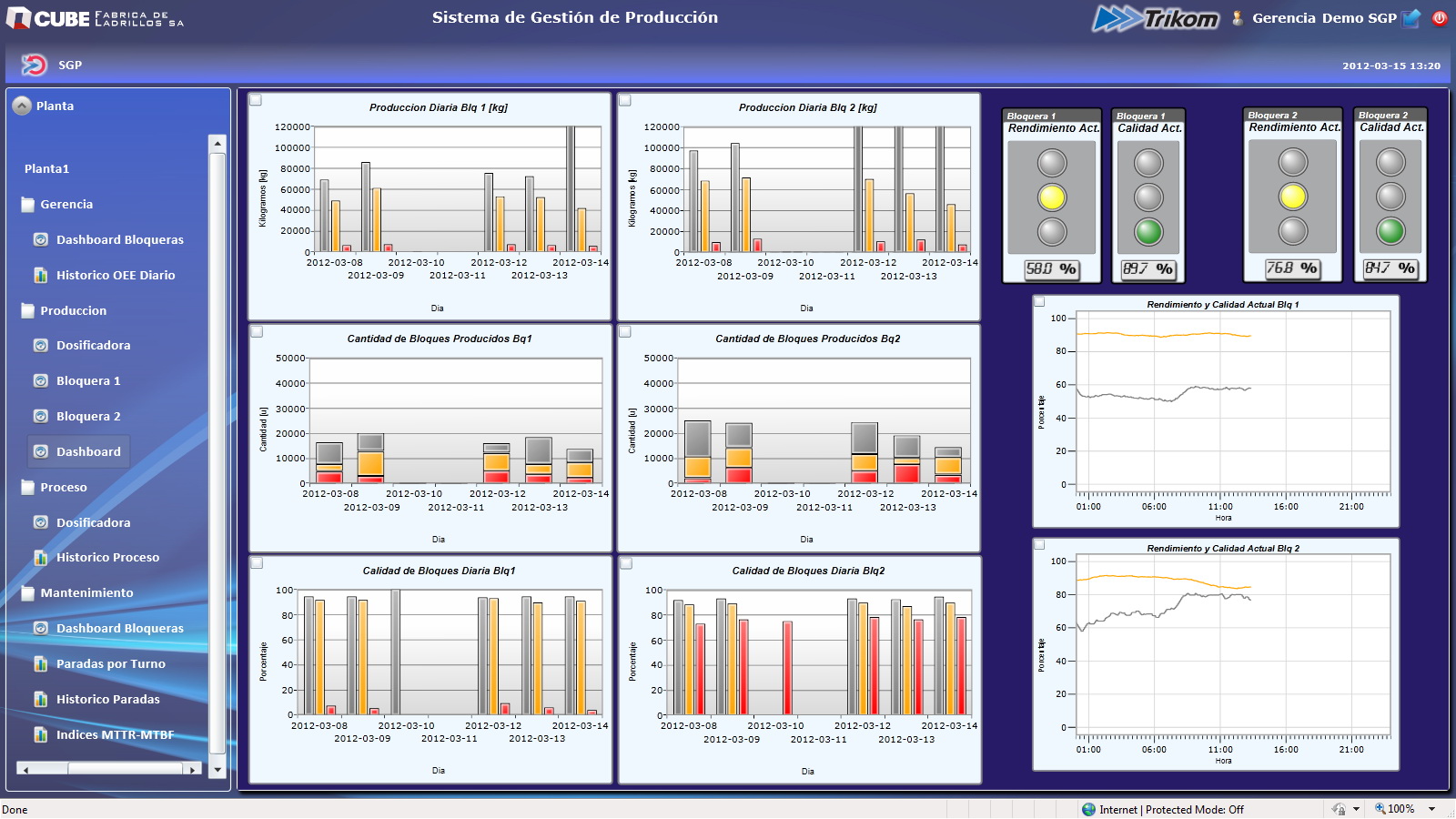Open Indices MTTR-MTBF report icon
Screen dimensions: 1456x819
click(41, 734)
